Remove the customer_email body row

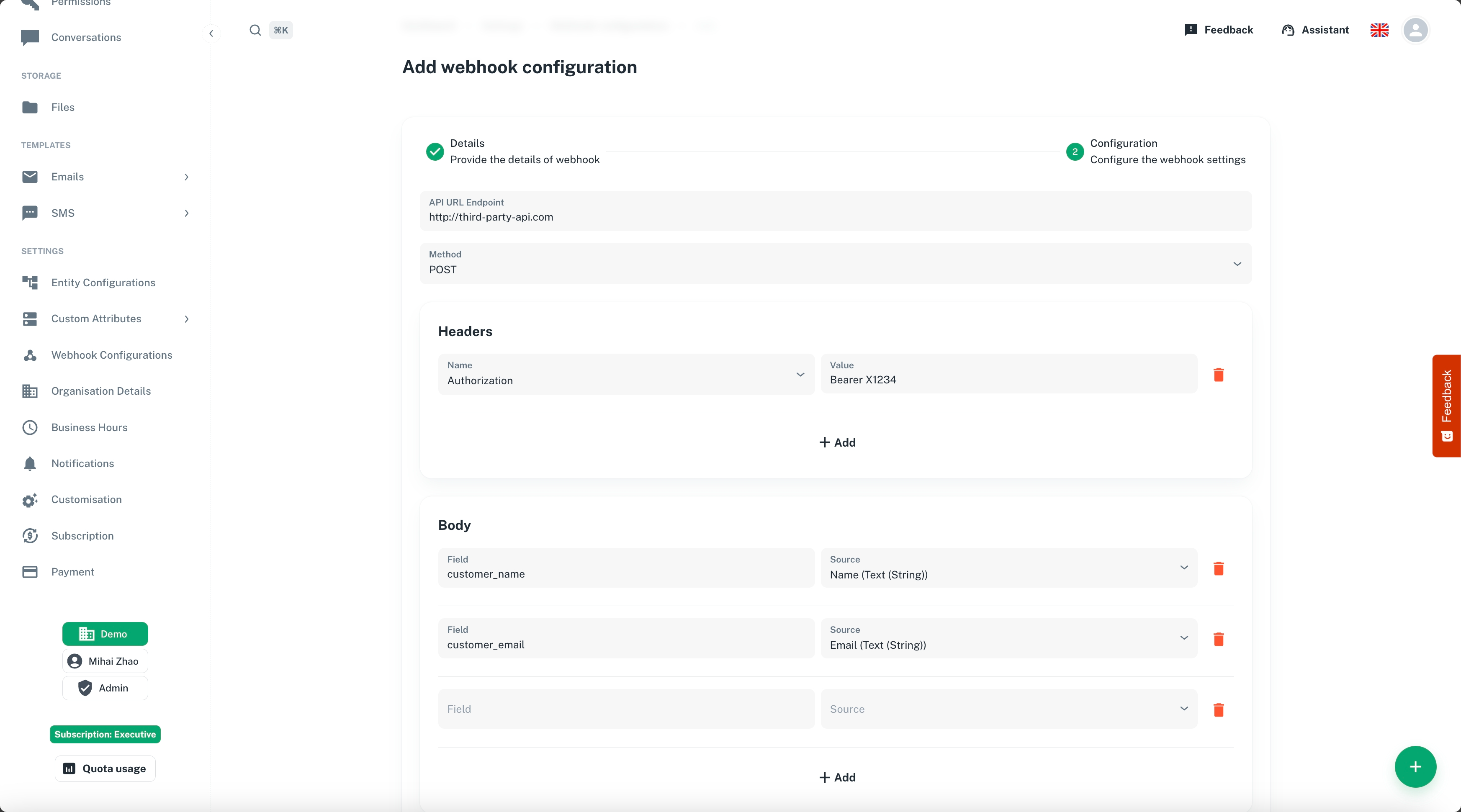(1218, 639)
